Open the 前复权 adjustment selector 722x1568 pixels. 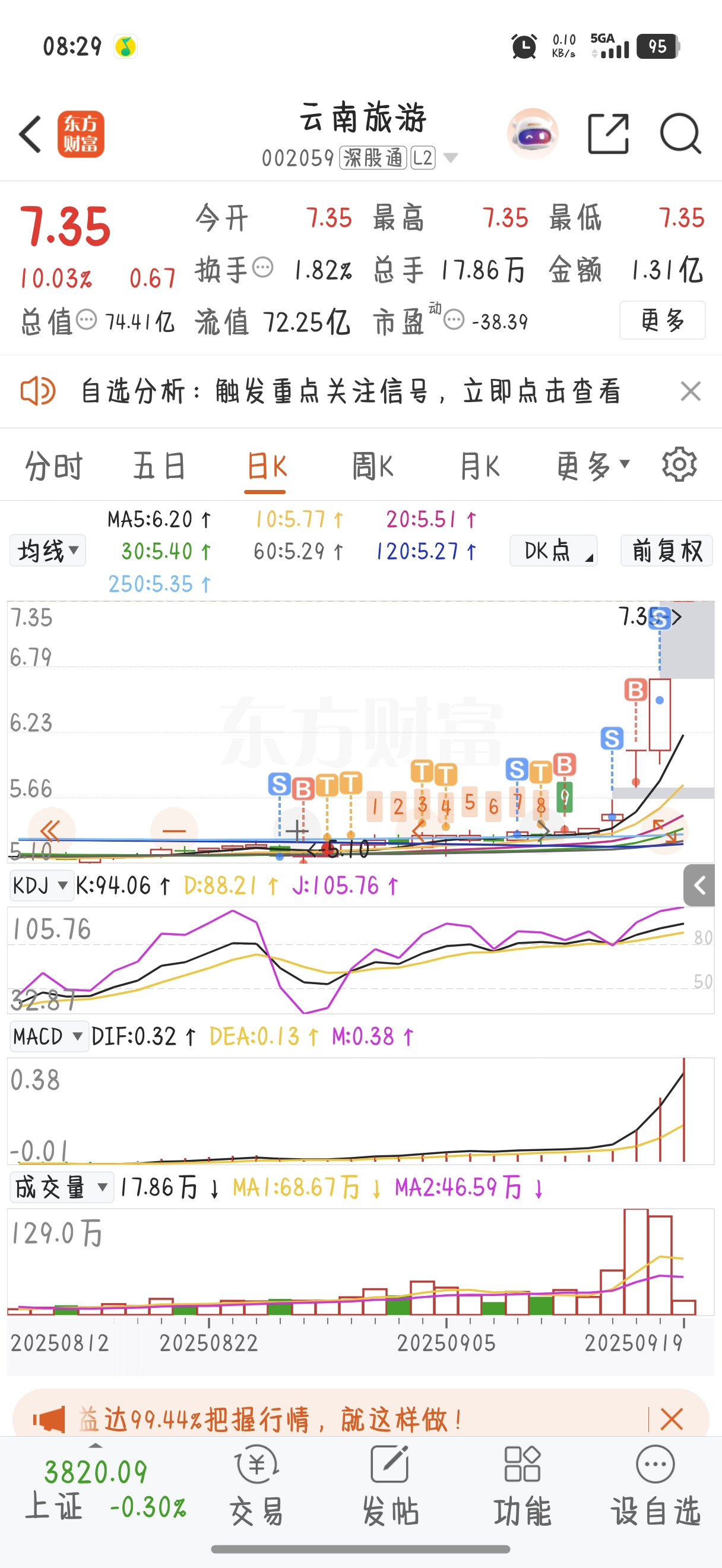click(667, 551)
